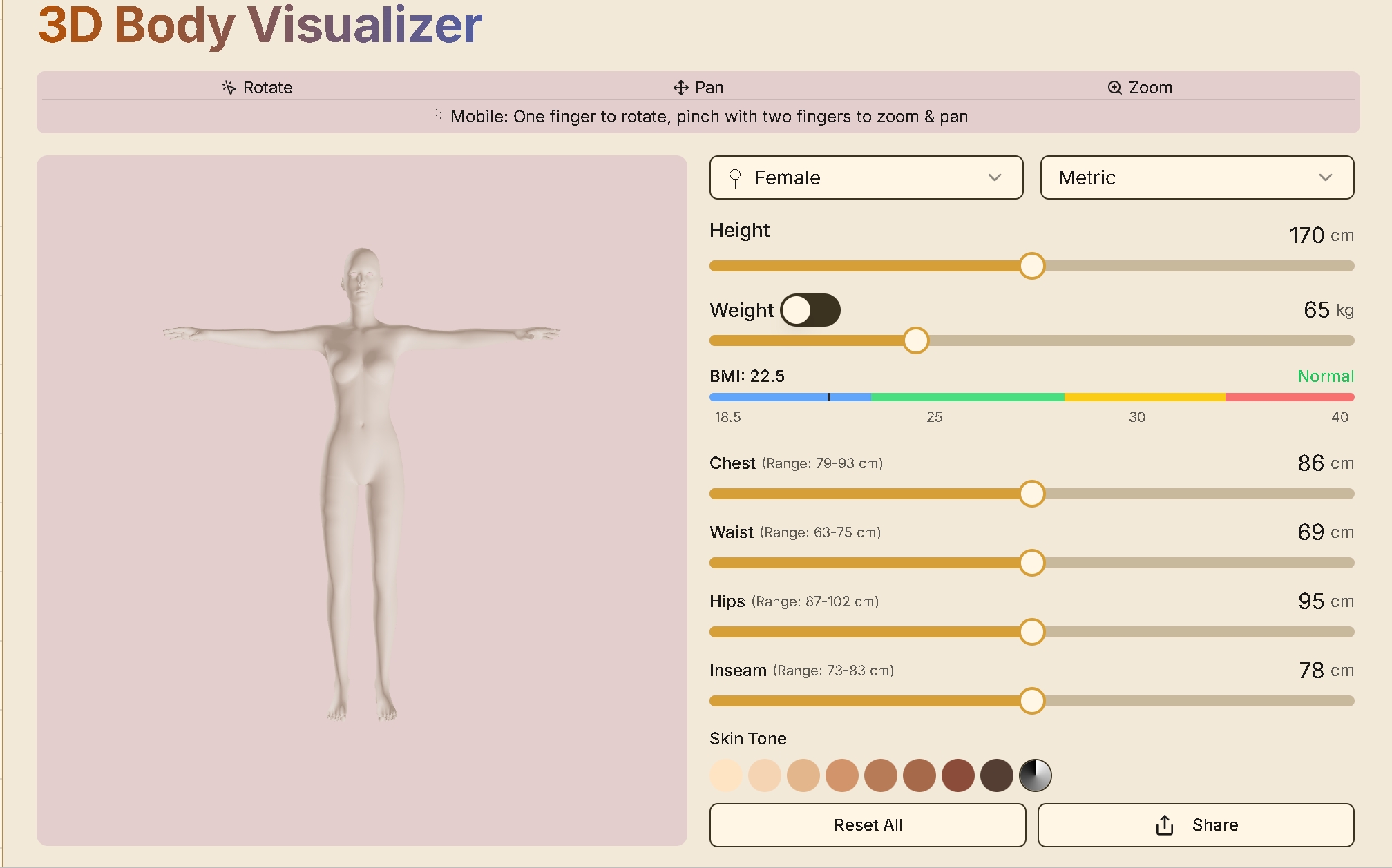Click the Pan tool icon
The width and height of the screenshot is (1392, 868).
pyautogui.click(x=680, y=87)
